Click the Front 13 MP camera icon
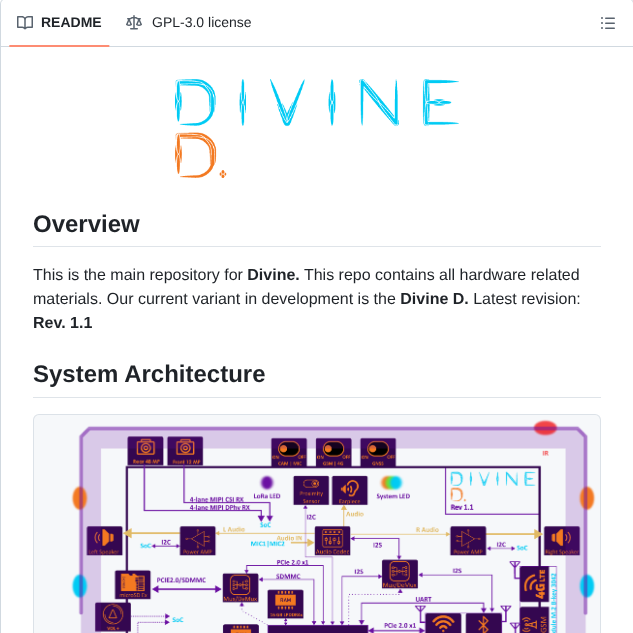Screen dimensions: 633x633 [185, 451]
